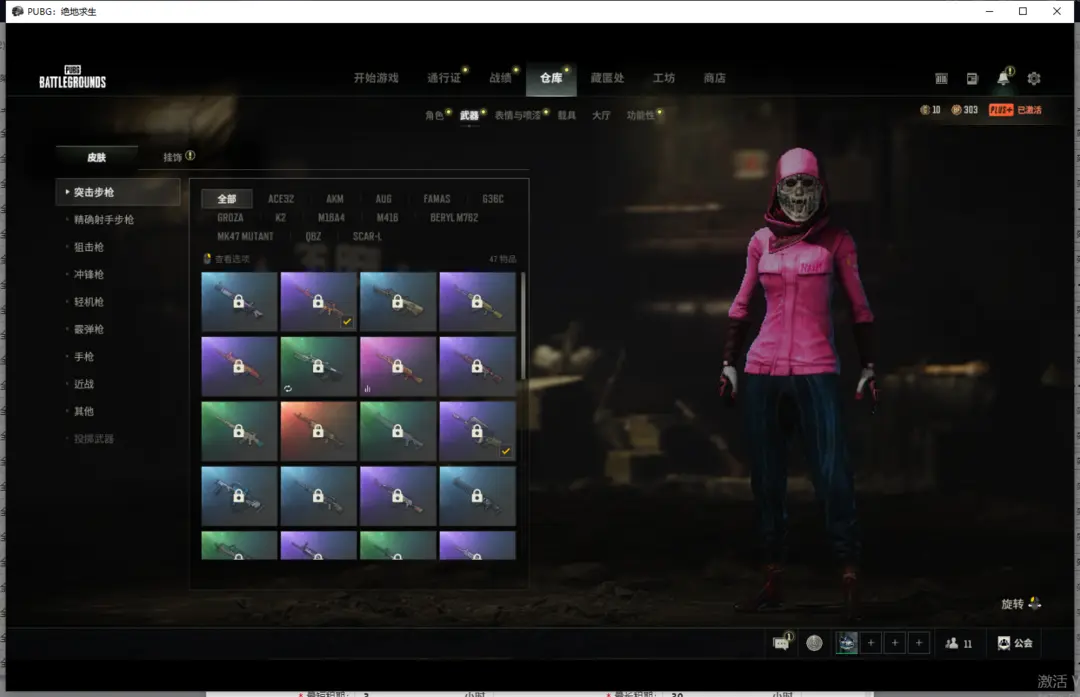Click the 旋转 rotate character control
This screenshot has height=697, width=1080.
[x=1021, y=604]
